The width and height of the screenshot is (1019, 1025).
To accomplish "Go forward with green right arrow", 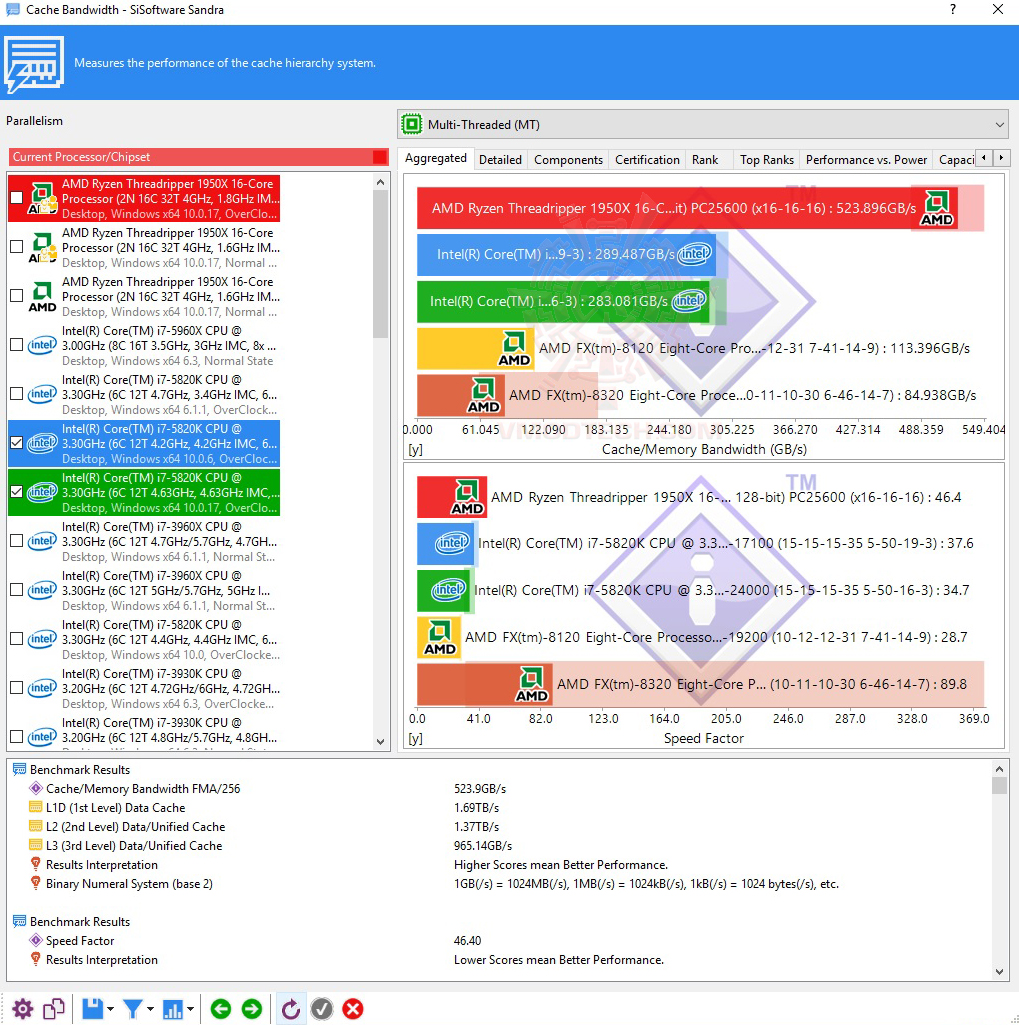I will click(x=252, y=1009).
